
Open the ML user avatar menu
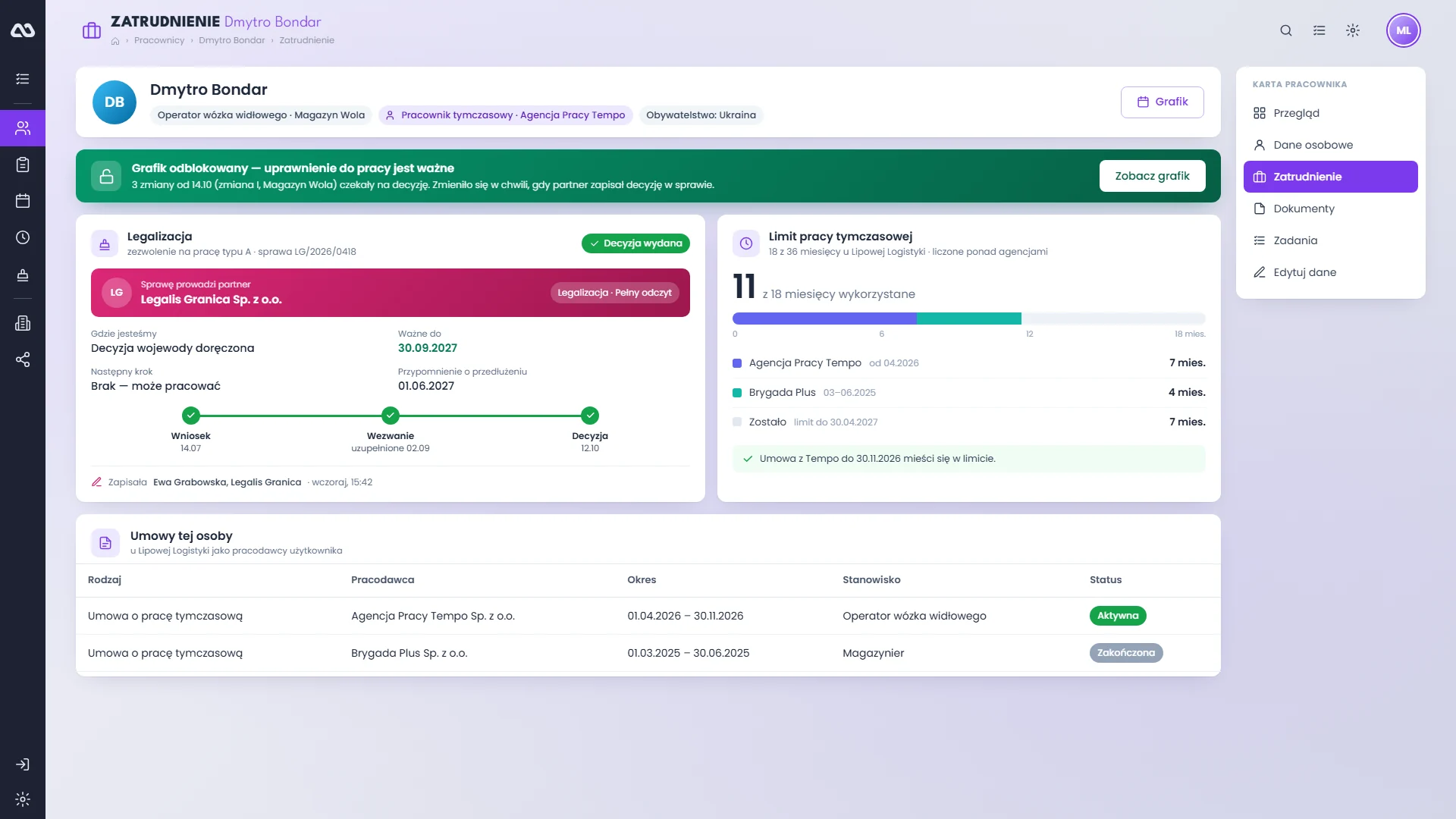1403,30
